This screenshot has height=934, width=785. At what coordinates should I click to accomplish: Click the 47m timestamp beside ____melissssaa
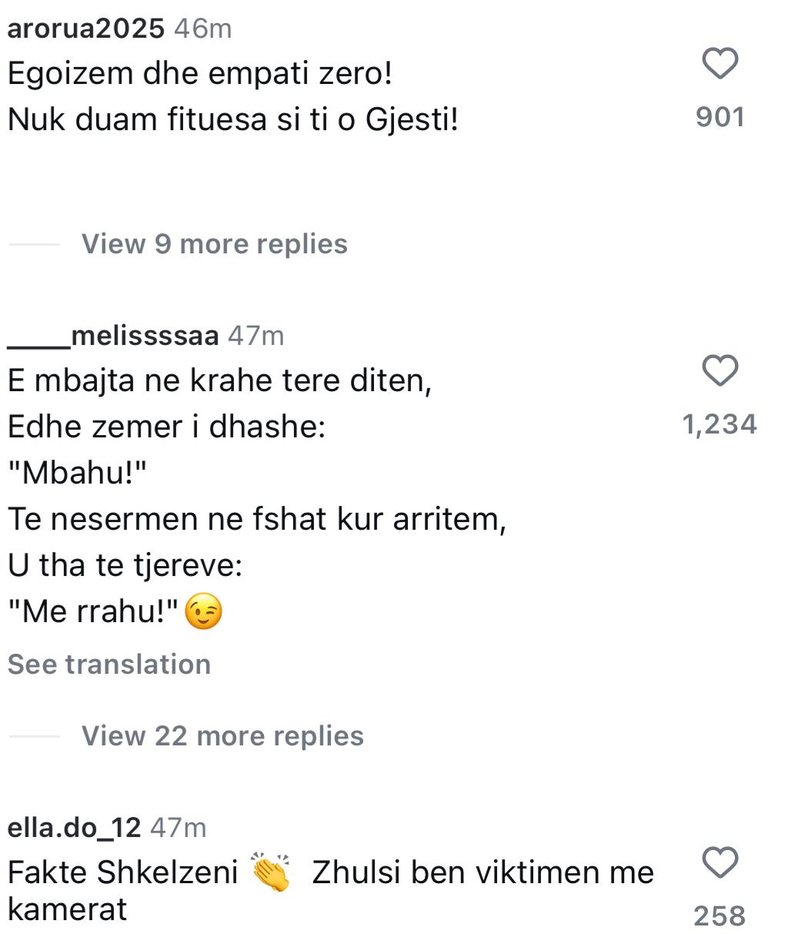point(256,336)
